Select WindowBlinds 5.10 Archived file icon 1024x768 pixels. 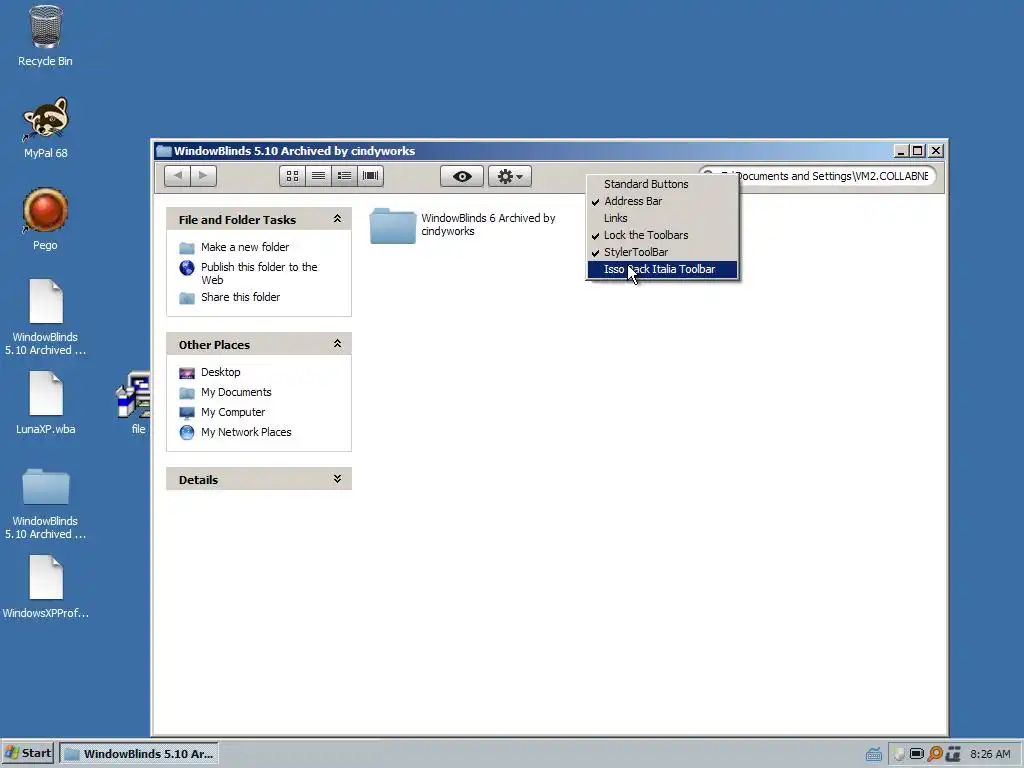[45, 317]
